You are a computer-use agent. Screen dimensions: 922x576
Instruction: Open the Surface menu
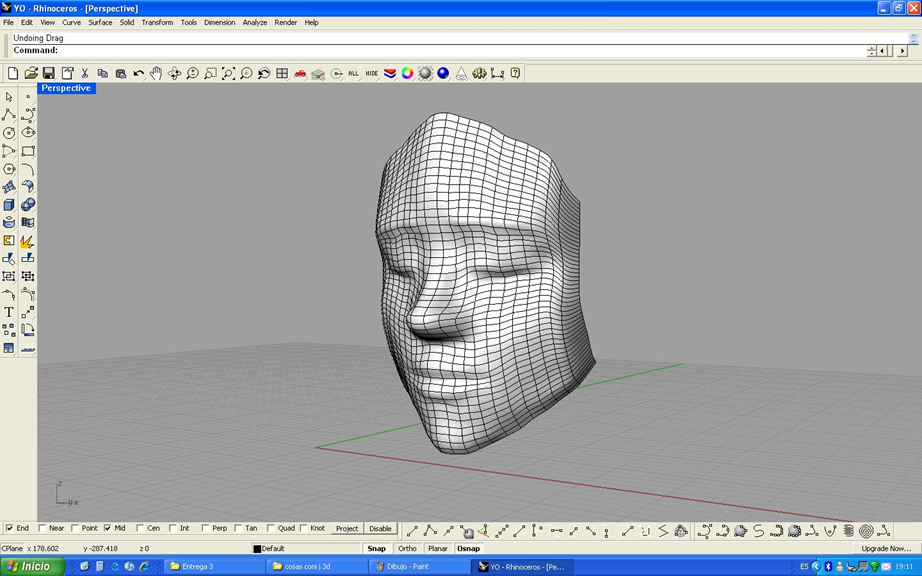click(x=100, y=22)
